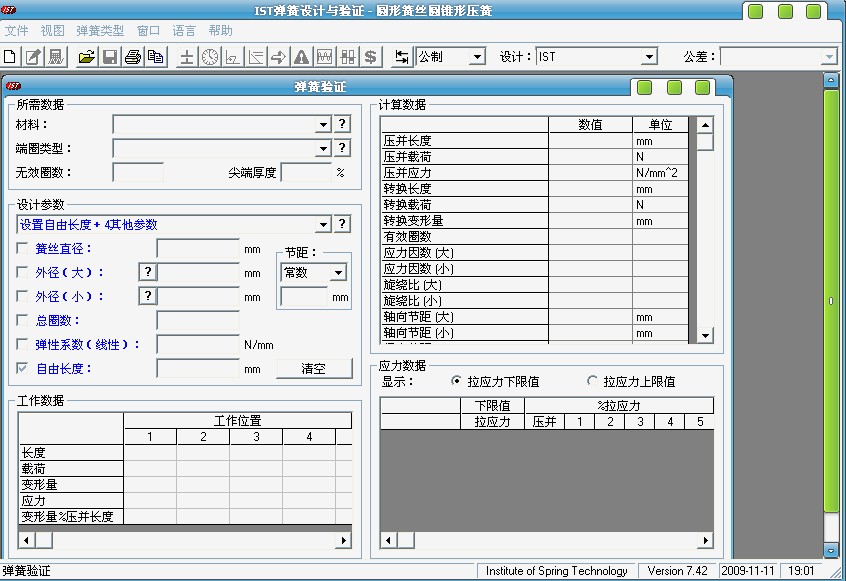846x581 pixels.
Task: Enable the 总圈数 checkbox
Action: [22, 320]
